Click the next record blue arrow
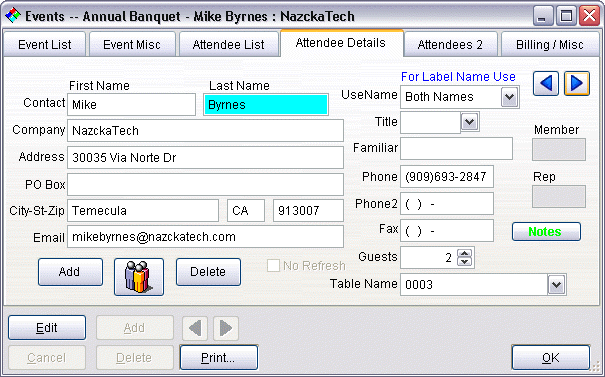605x377 pixels. pos(577,83)
